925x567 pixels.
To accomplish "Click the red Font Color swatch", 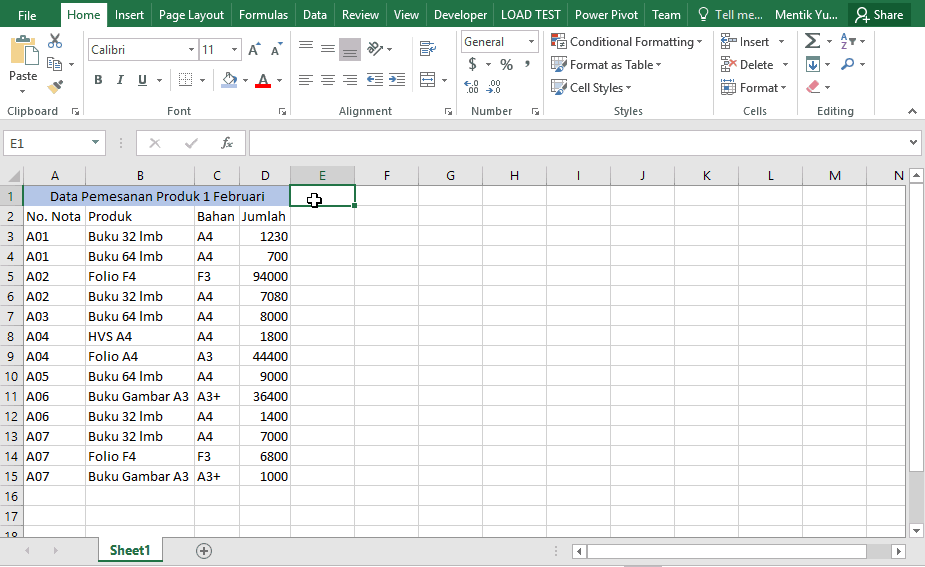I will (x=263, y=80).
